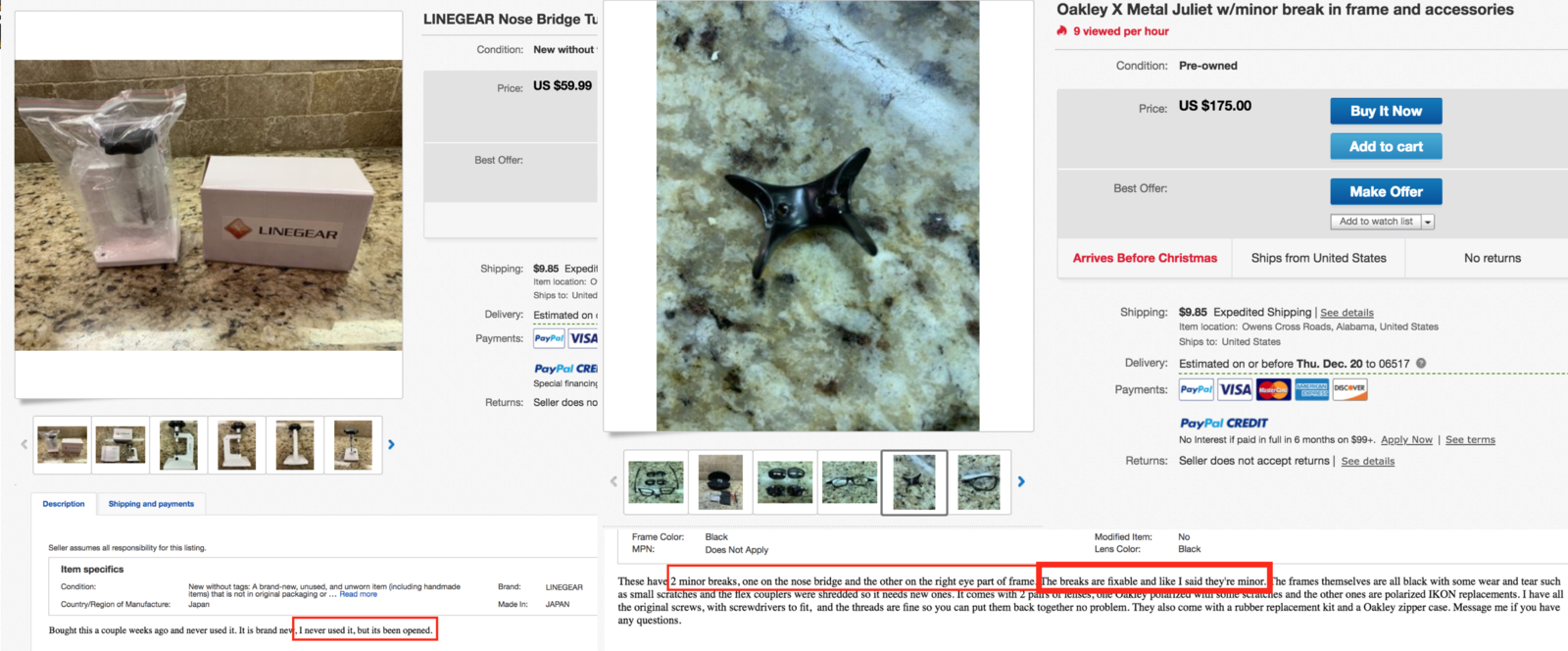Select the last Oakley glasses thumbnail
The width and height of the screenshot is (1568, 651).
979,481
